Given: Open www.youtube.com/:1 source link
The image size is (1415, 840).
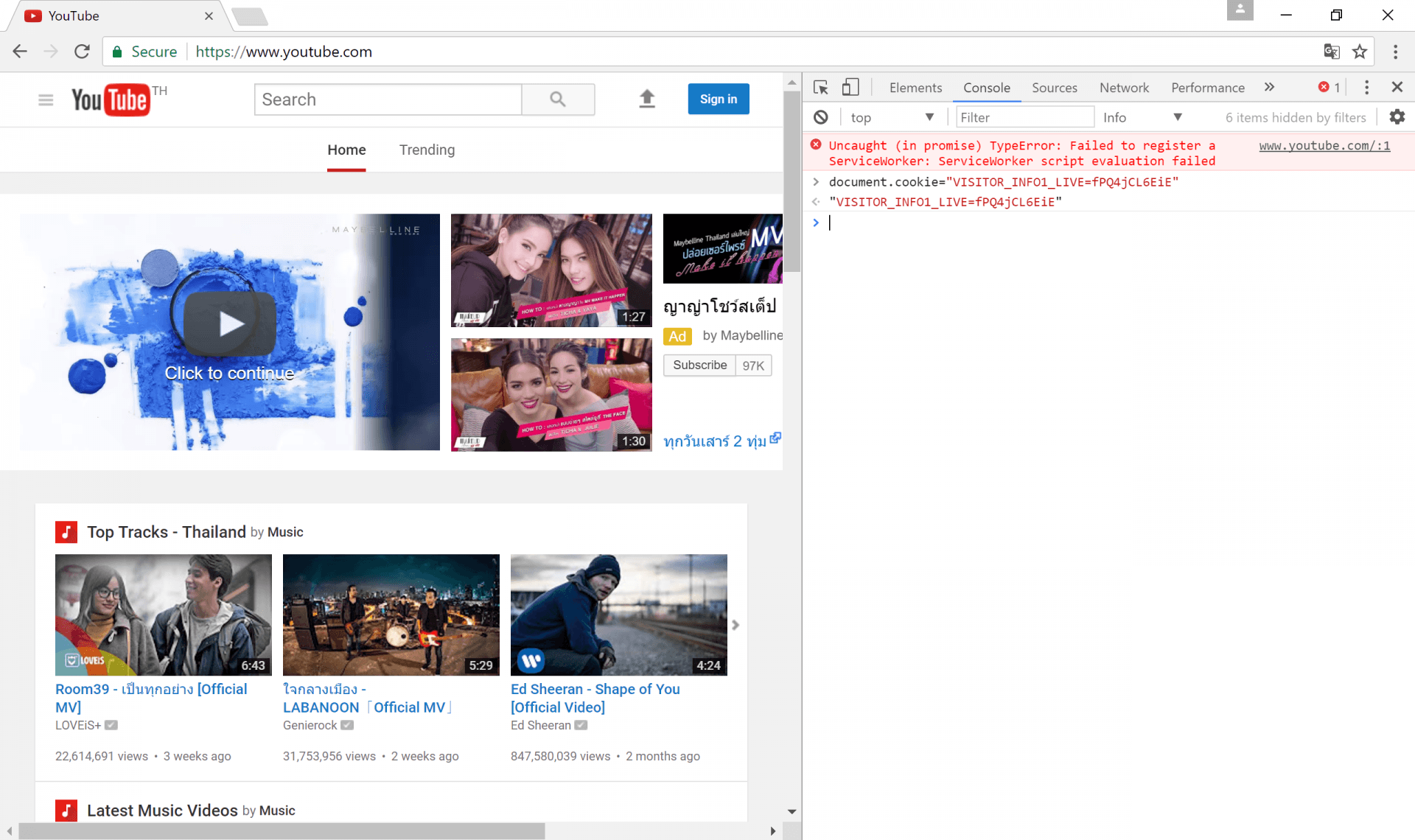Looking at the screenshot, I should click(1324, 145).
